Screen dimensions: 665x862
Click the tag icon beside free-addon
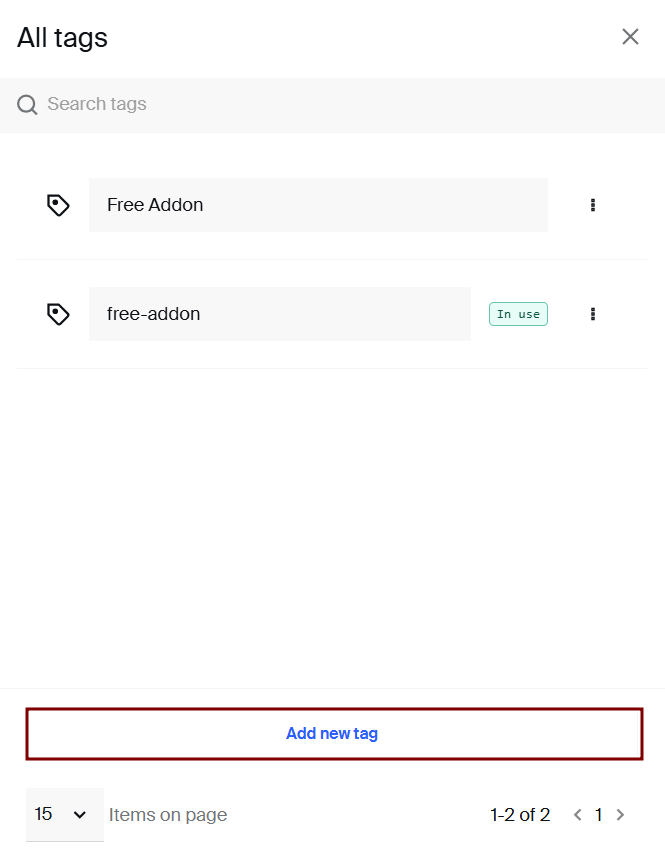click(x=58, y=314)
